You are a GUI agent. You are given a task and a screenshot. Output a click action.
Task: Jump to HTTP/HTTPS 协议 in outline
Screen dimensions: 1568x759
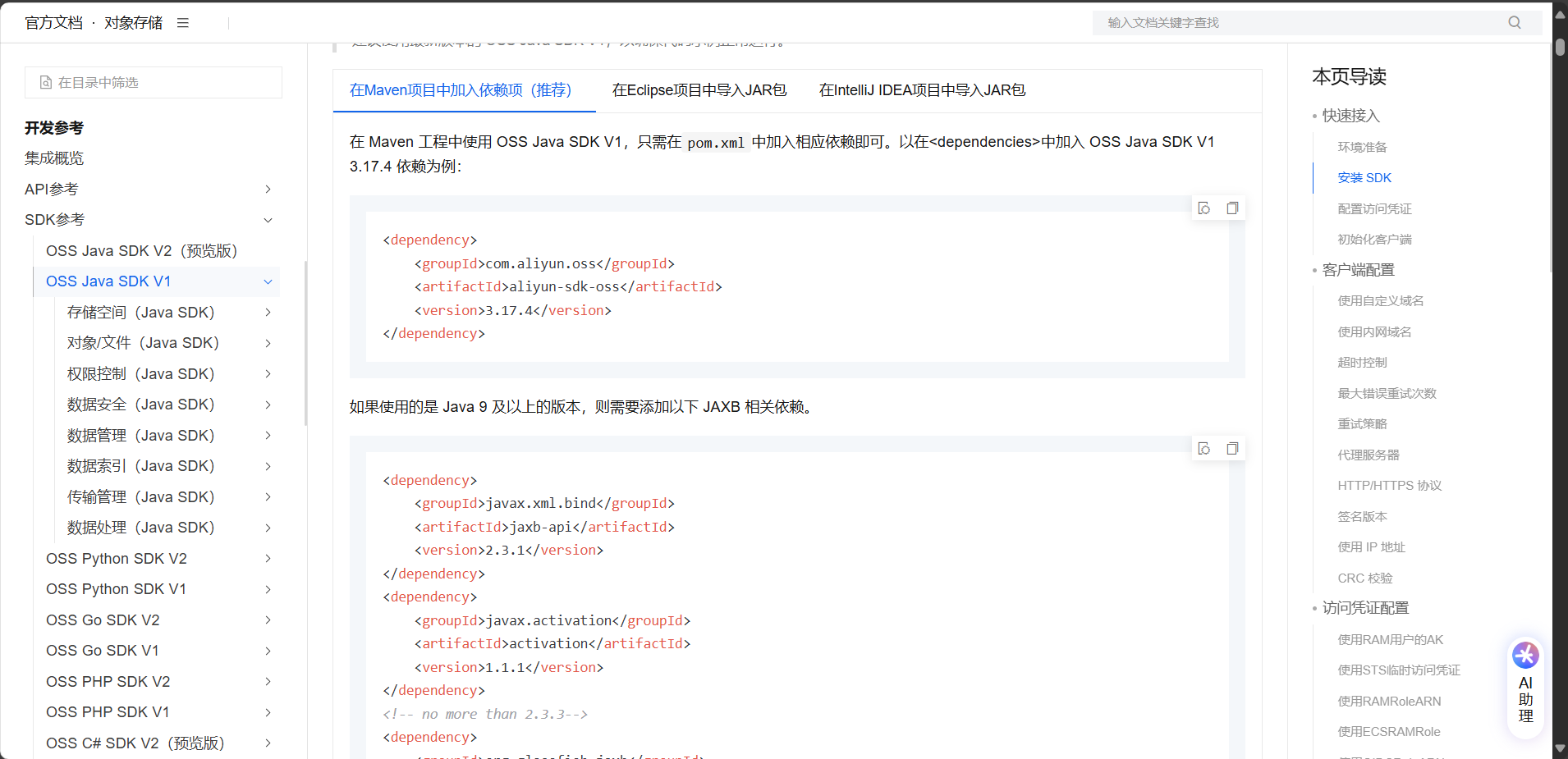pos(1390,486)
